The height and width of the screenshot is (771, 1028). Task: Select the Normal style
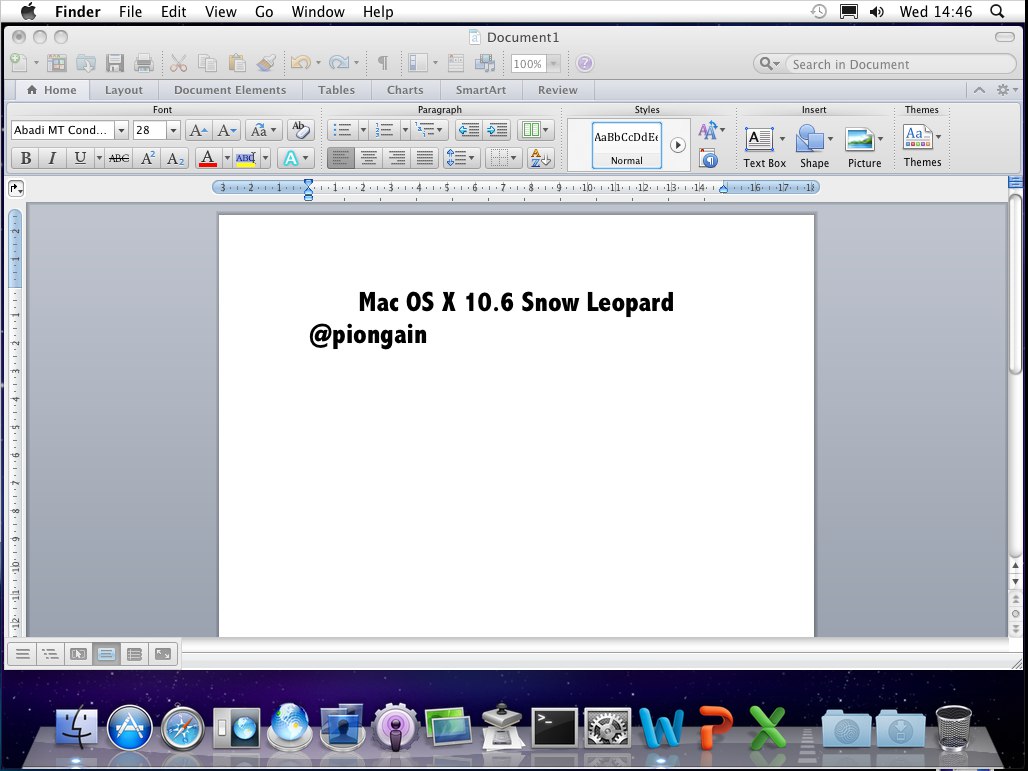click(626, 146)
